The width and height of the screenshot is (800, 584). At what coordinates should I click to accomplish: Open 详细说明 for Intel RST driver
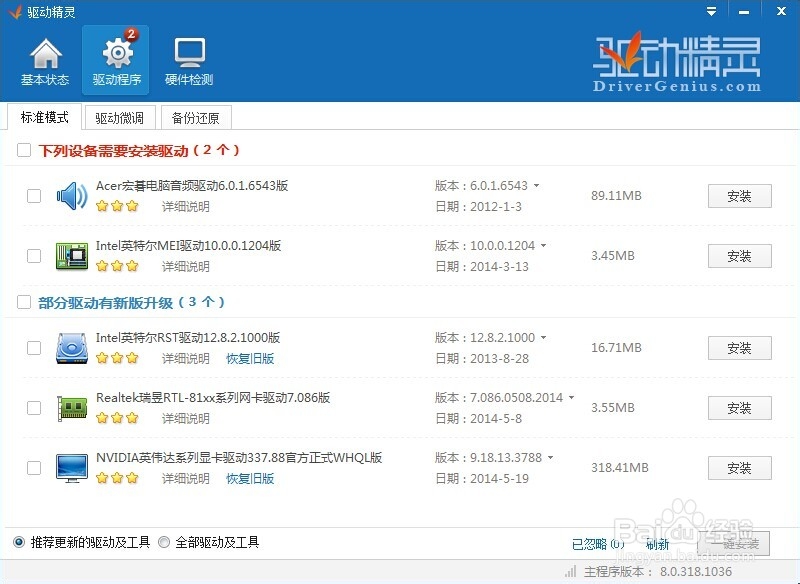pyautogui.click(x=186, y=359)
